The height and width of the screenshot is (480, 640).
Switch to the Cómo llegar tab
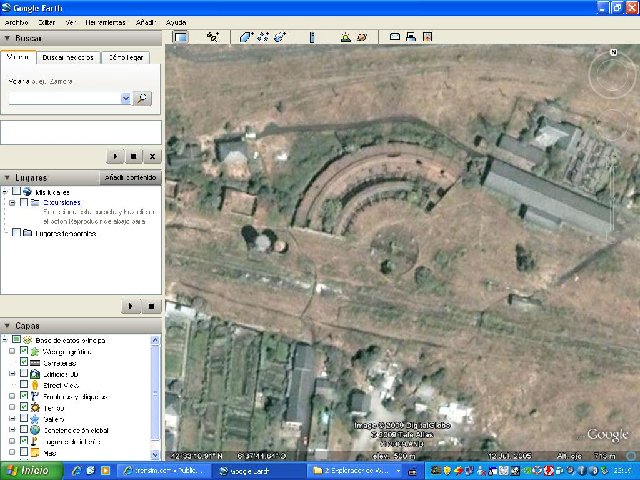(125, 57)
